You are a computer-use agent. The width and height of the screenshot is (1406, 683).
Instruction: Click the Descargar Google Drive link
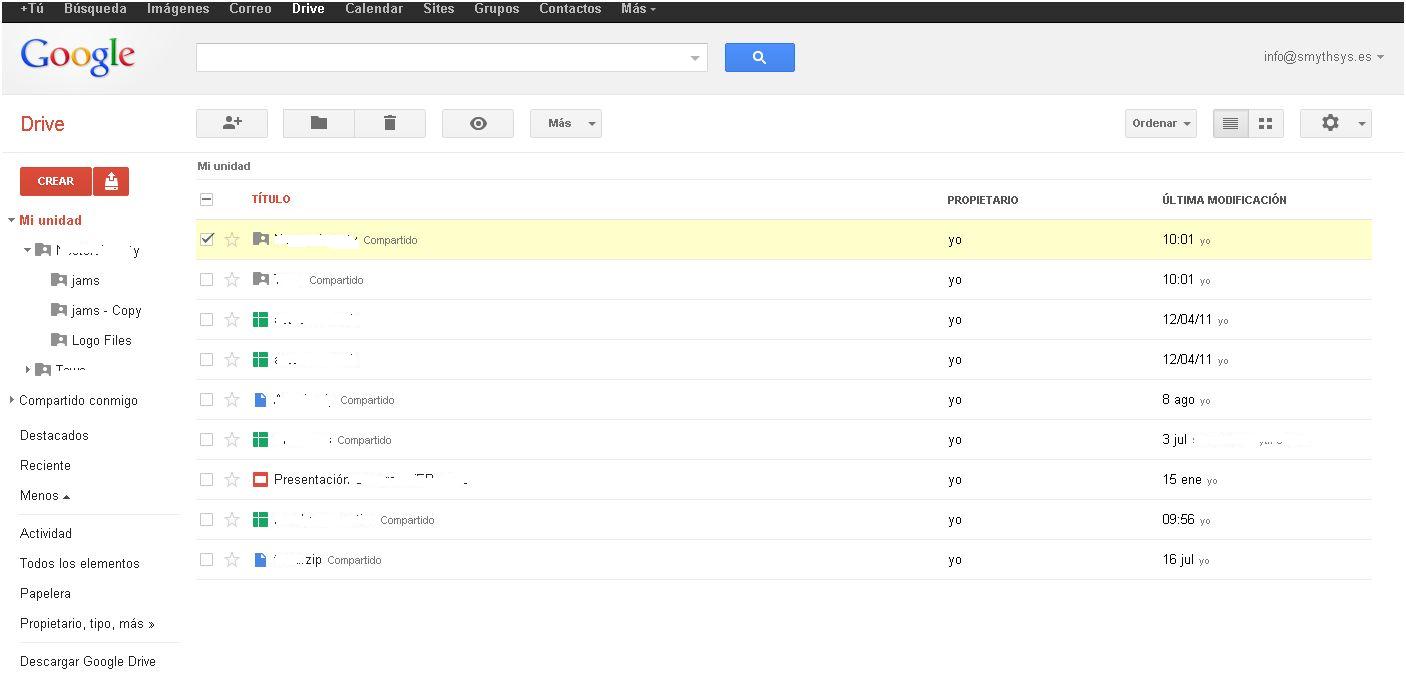[x=88, y=661]
